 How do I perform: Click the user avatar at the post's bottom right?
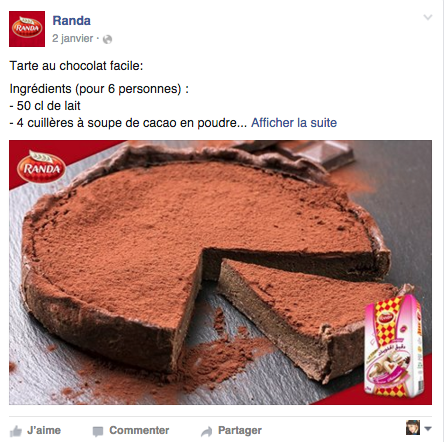413,428
